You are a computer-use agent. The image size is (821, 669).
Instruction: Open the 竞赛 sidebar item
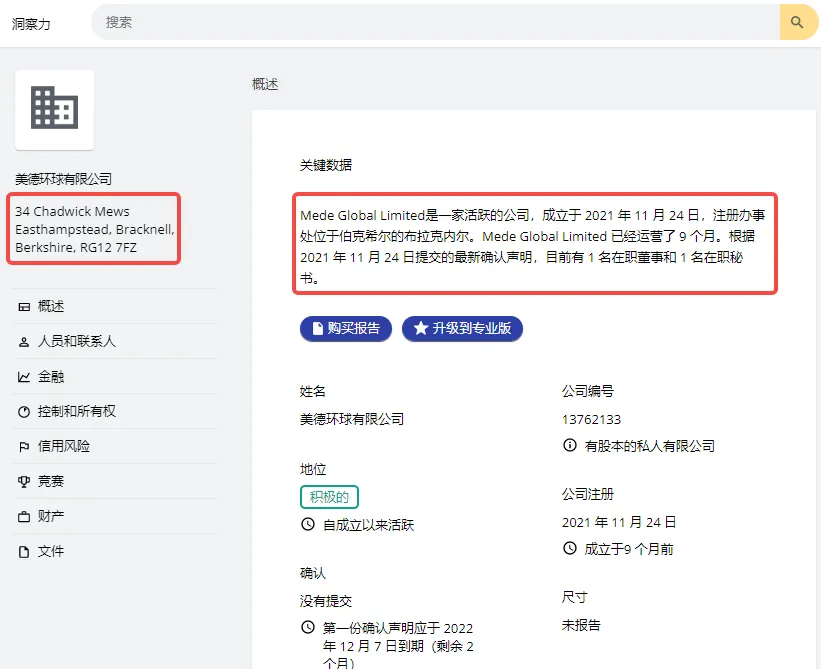point(114,481)
